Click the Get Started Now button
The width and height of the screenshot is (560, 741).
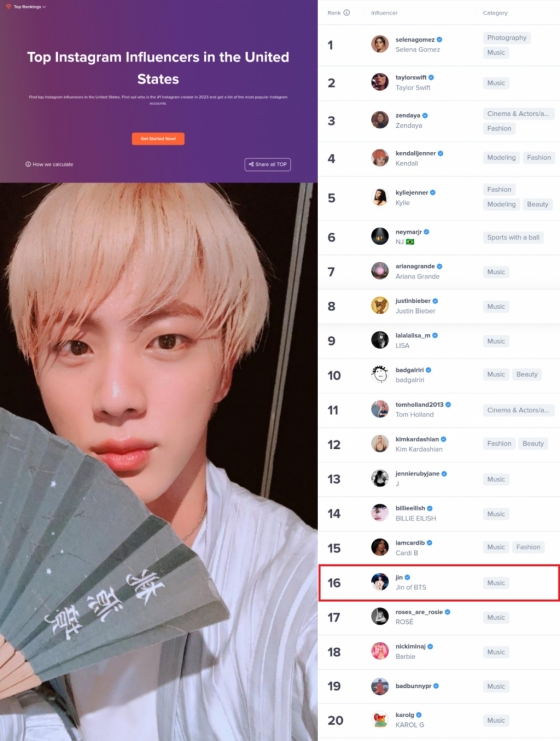(158, 138)
